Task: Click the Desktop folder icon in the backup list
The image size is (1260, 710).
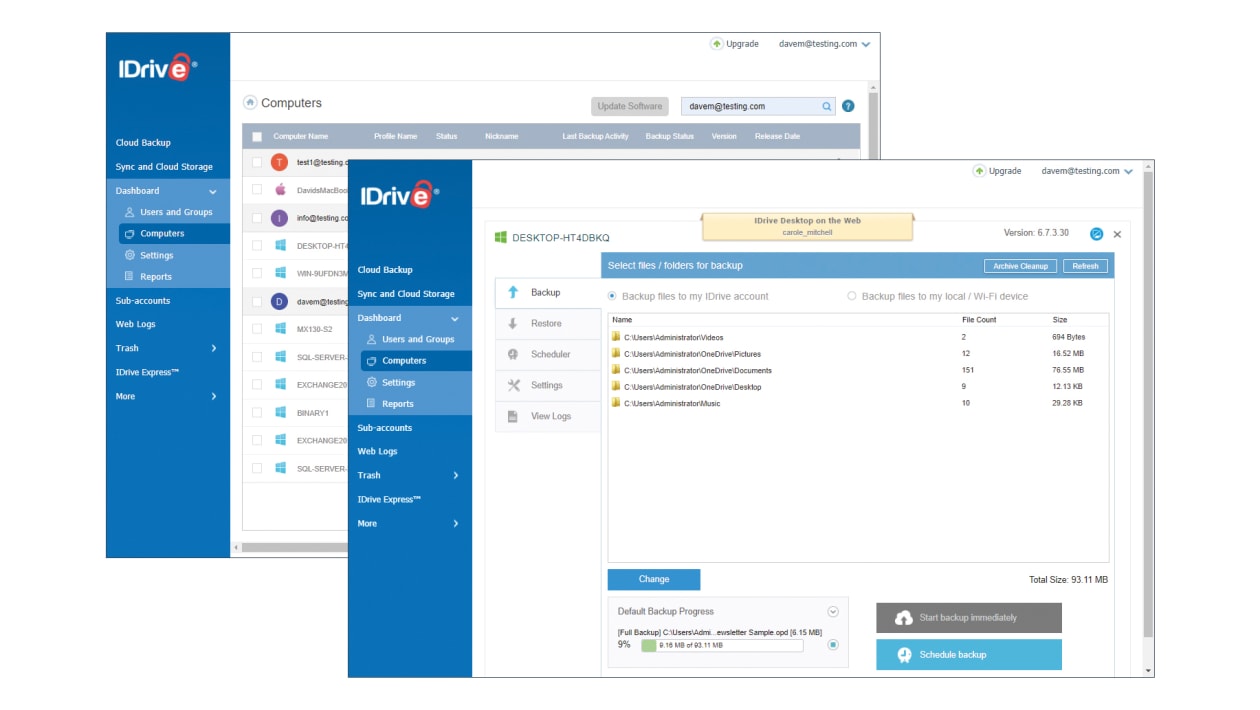Action: [x=616, y=386]
